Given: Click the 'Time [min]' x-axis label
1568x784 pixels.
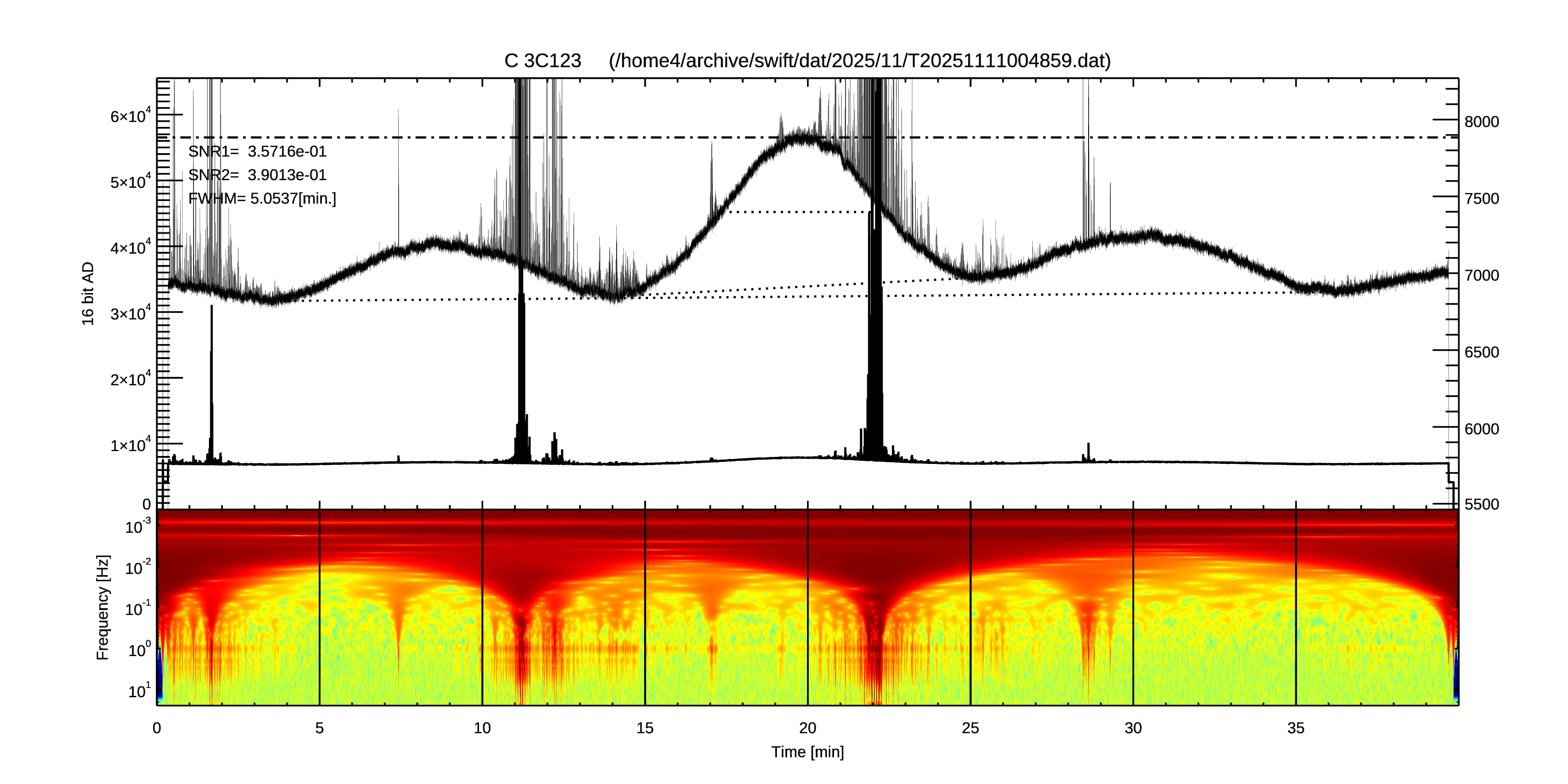Looking at the screenshot, I should tap(807, 753).
